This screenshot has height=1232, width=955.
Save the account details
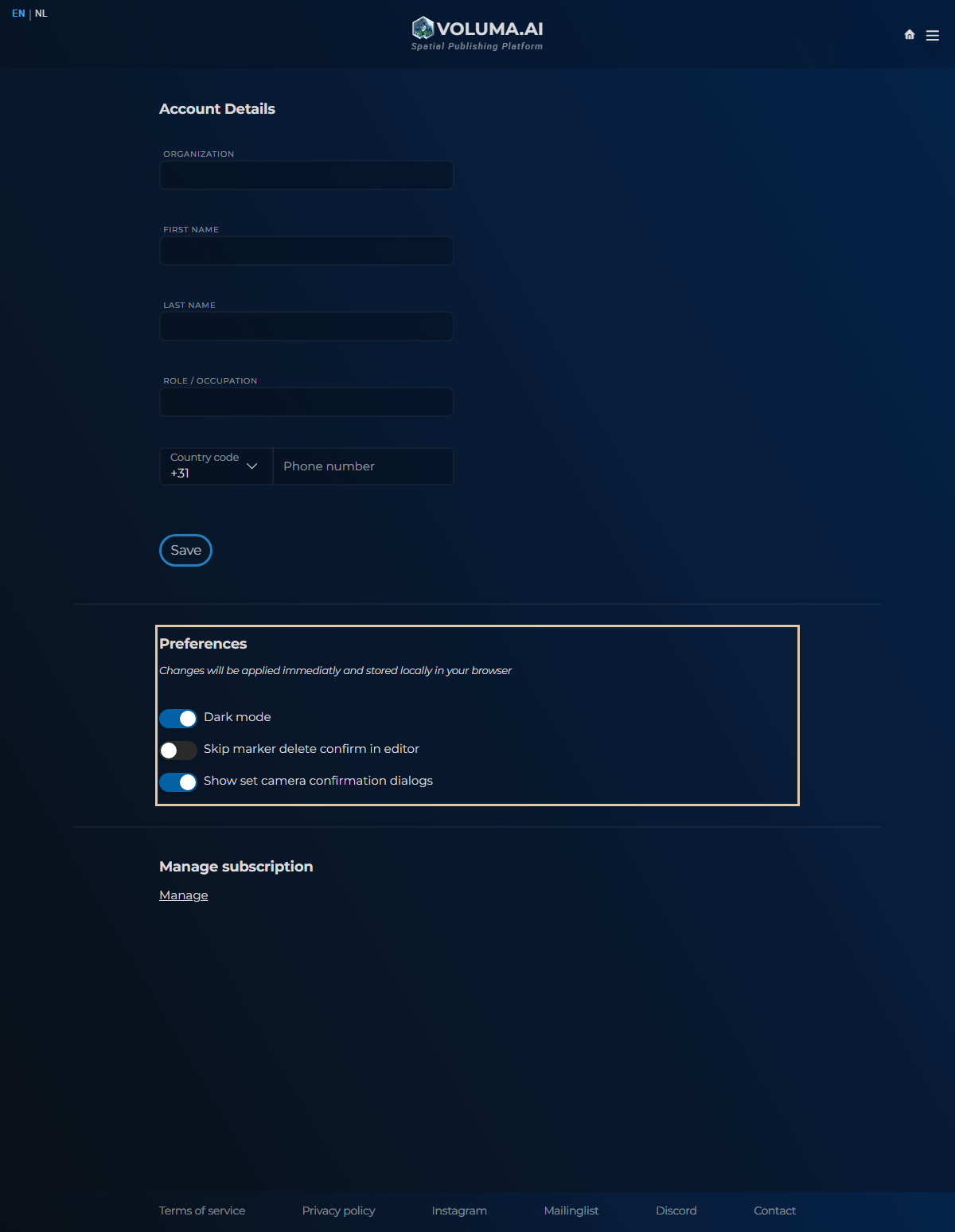pos(185,550)
